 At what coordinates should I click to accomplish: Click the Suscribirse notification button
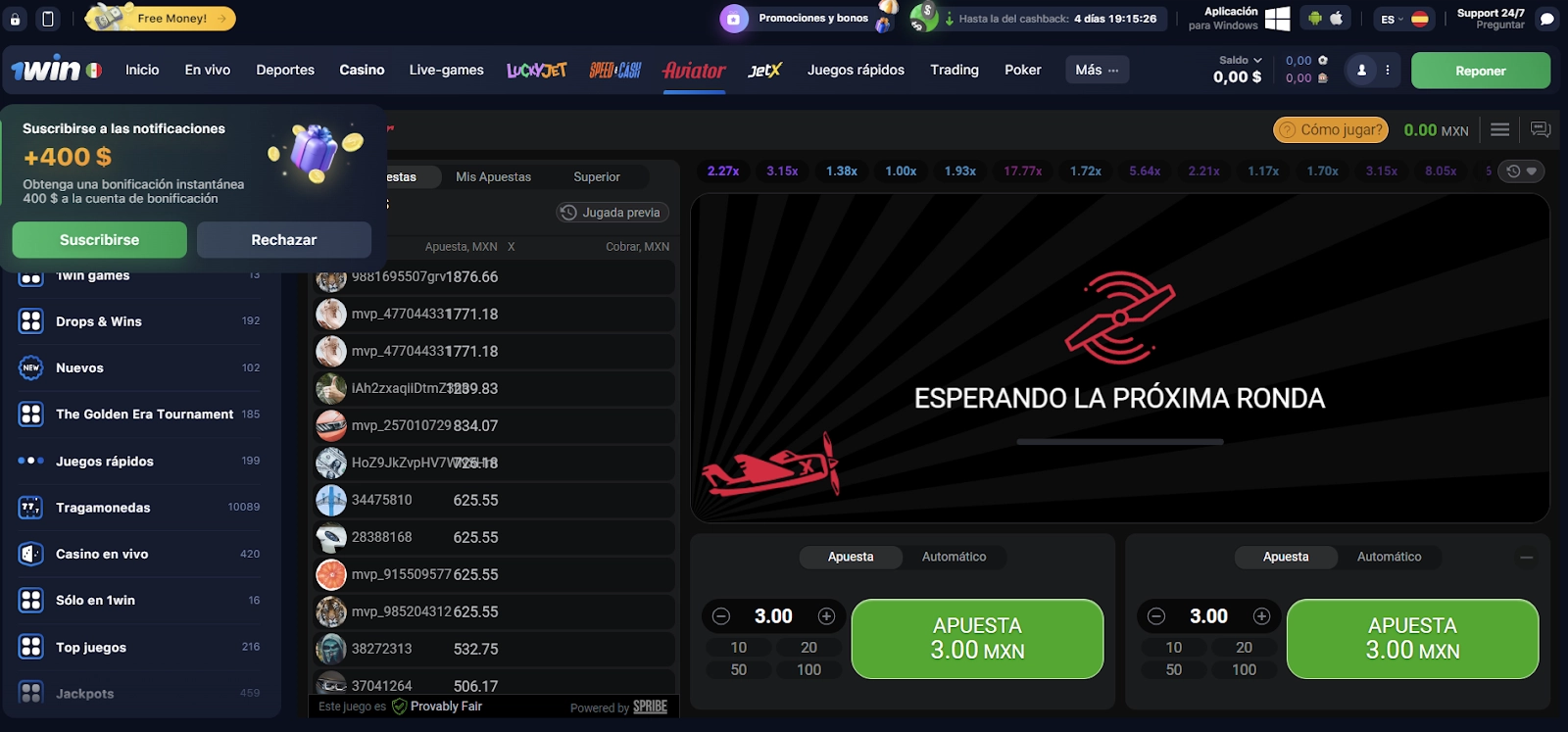click(100, 240)
